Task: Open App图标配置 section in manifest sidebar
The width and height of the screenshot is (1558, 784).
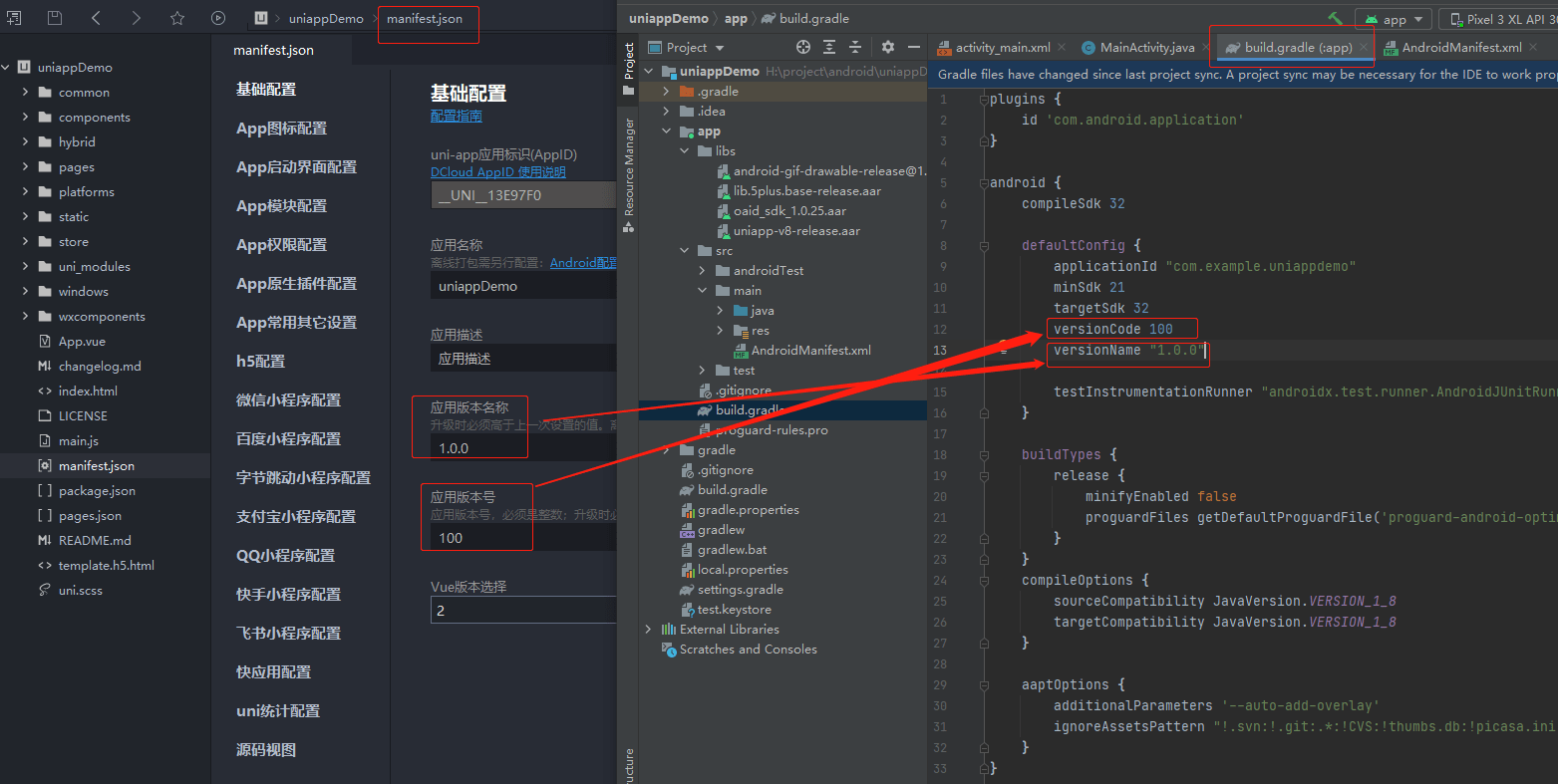Action: coord(281,129)
